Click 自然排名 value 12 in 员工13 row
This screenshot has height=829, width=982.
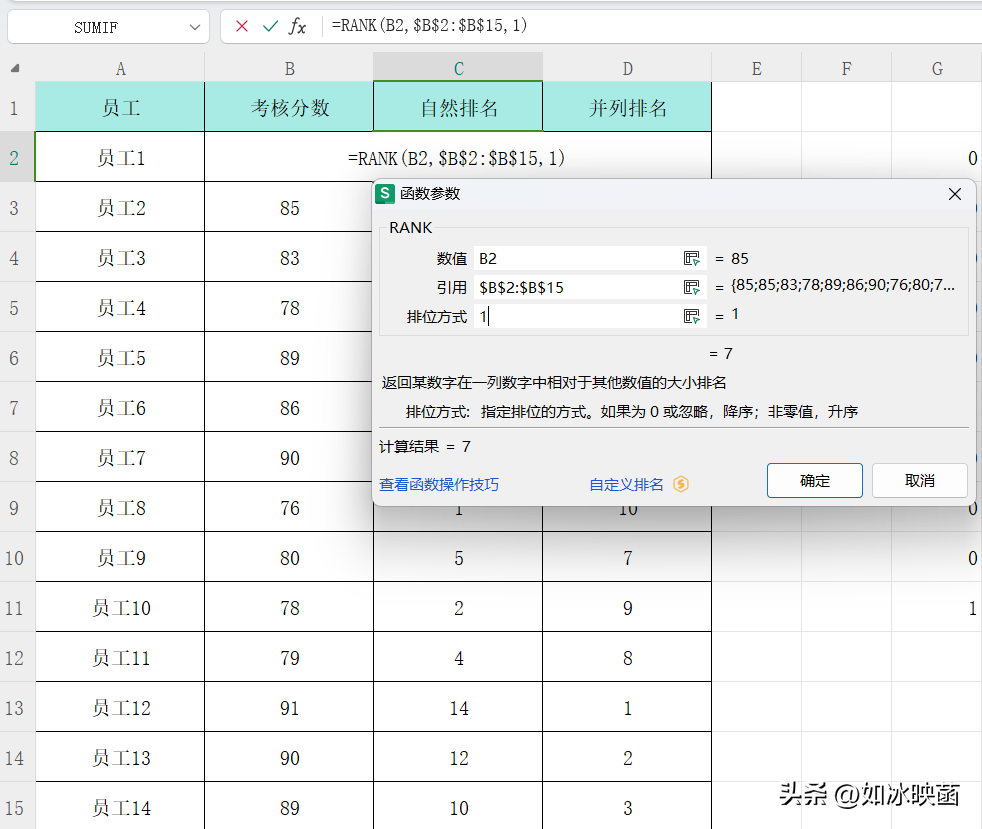coord(458,758)
